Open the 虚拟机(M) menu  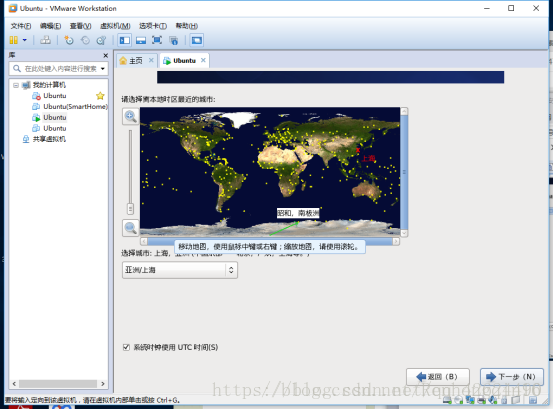click(x=115, y=26)
